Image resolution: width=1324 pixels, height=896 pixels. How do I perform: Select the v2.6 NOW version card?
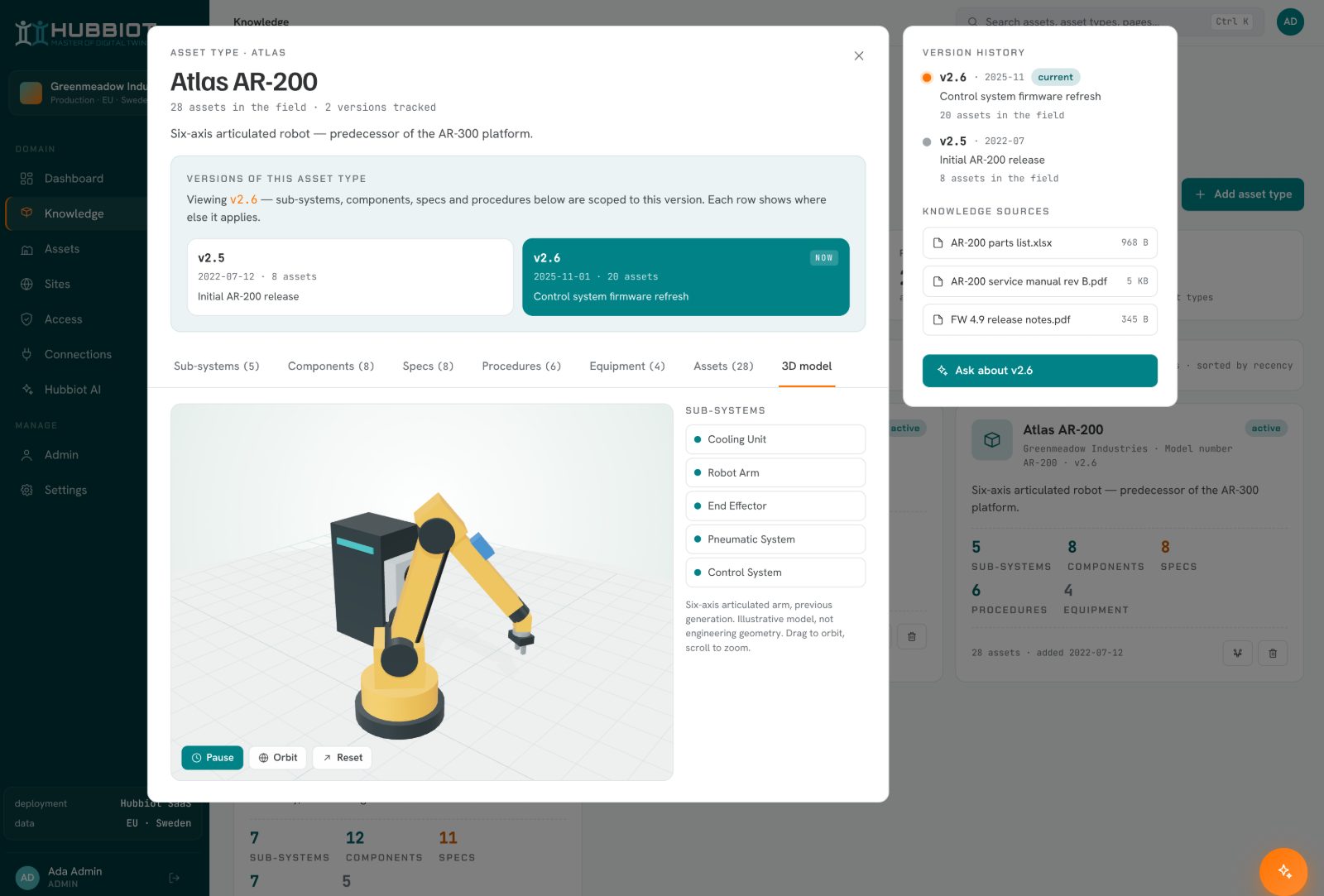pos(686,277)
